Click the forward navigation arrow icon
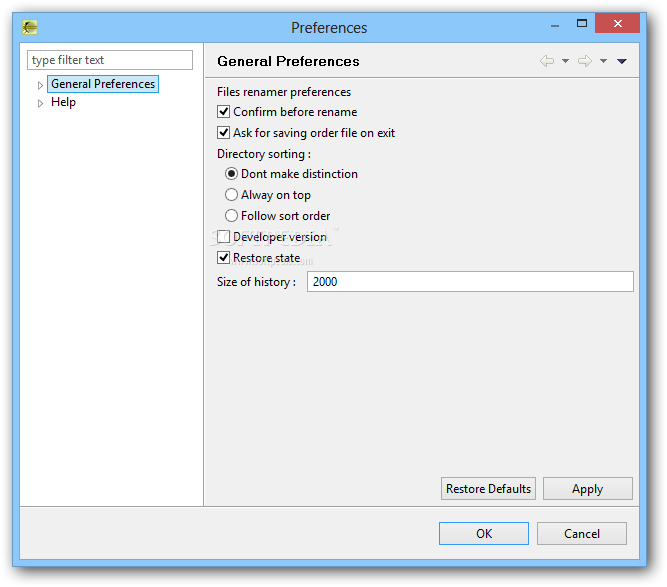Viewport: 667px width, 587px height. [x=585, y=61]
